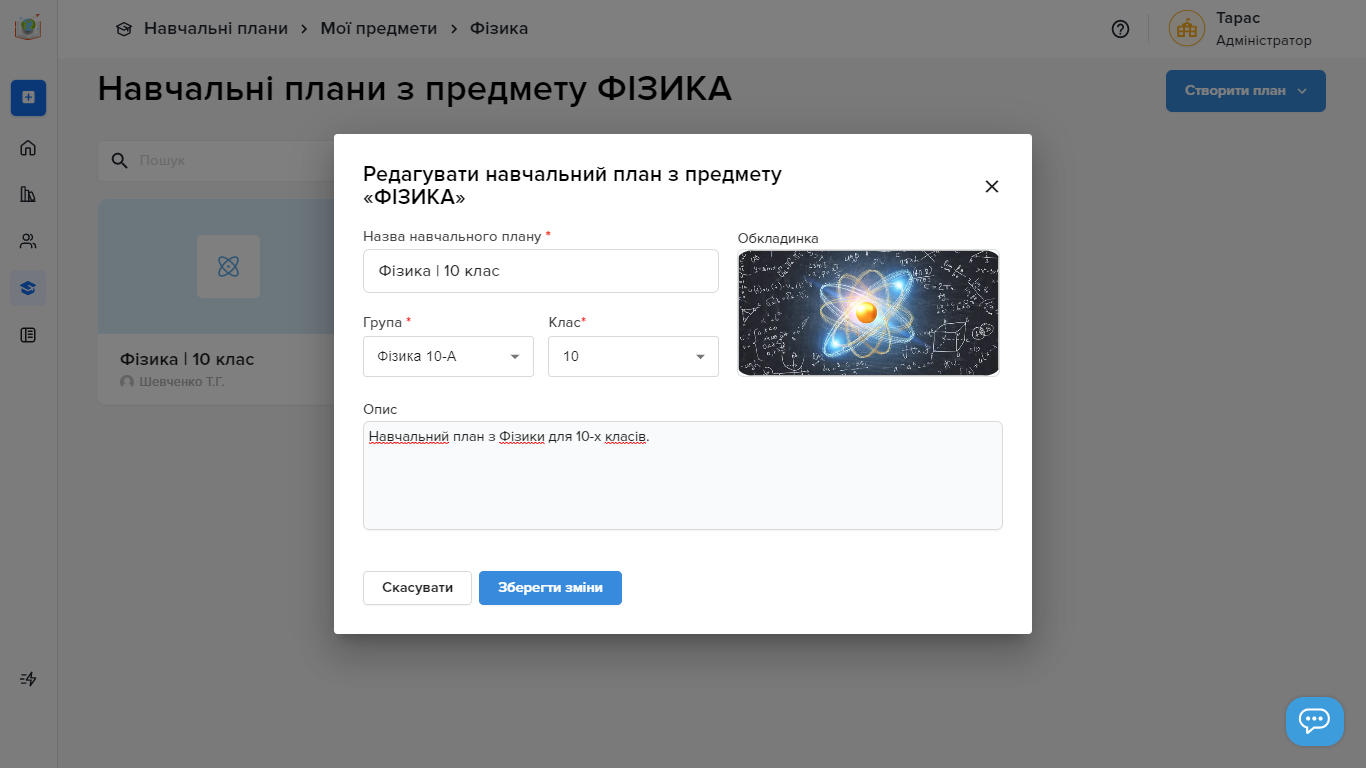Click teacher name Шевченко Т.Г.
This screenshot has width=1366, height=768.
click(181, 382)
